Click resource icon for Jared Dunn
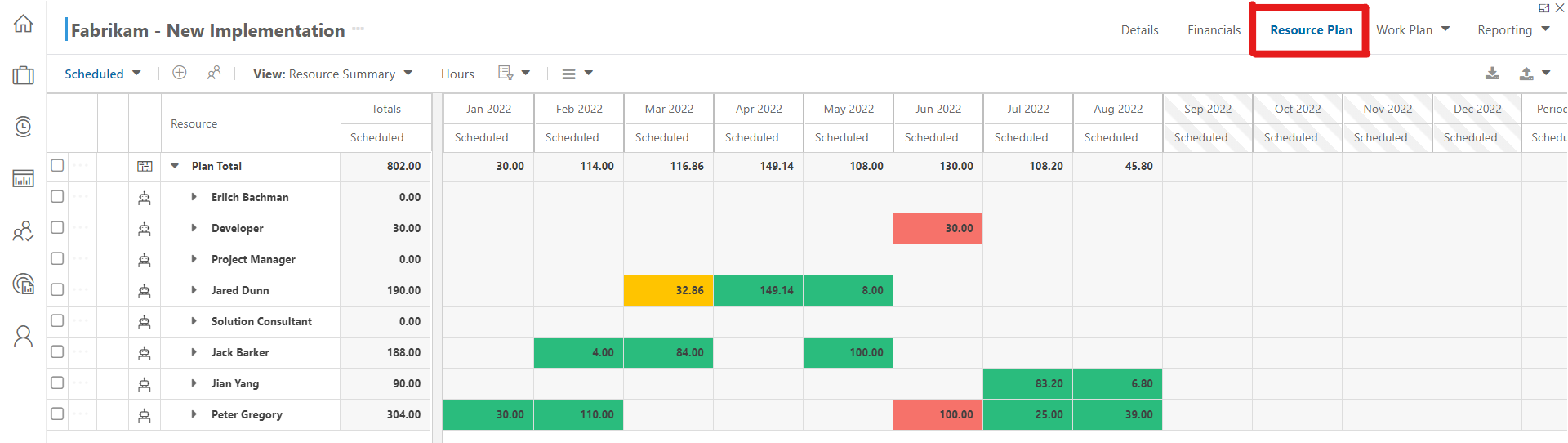 [145, 290]
